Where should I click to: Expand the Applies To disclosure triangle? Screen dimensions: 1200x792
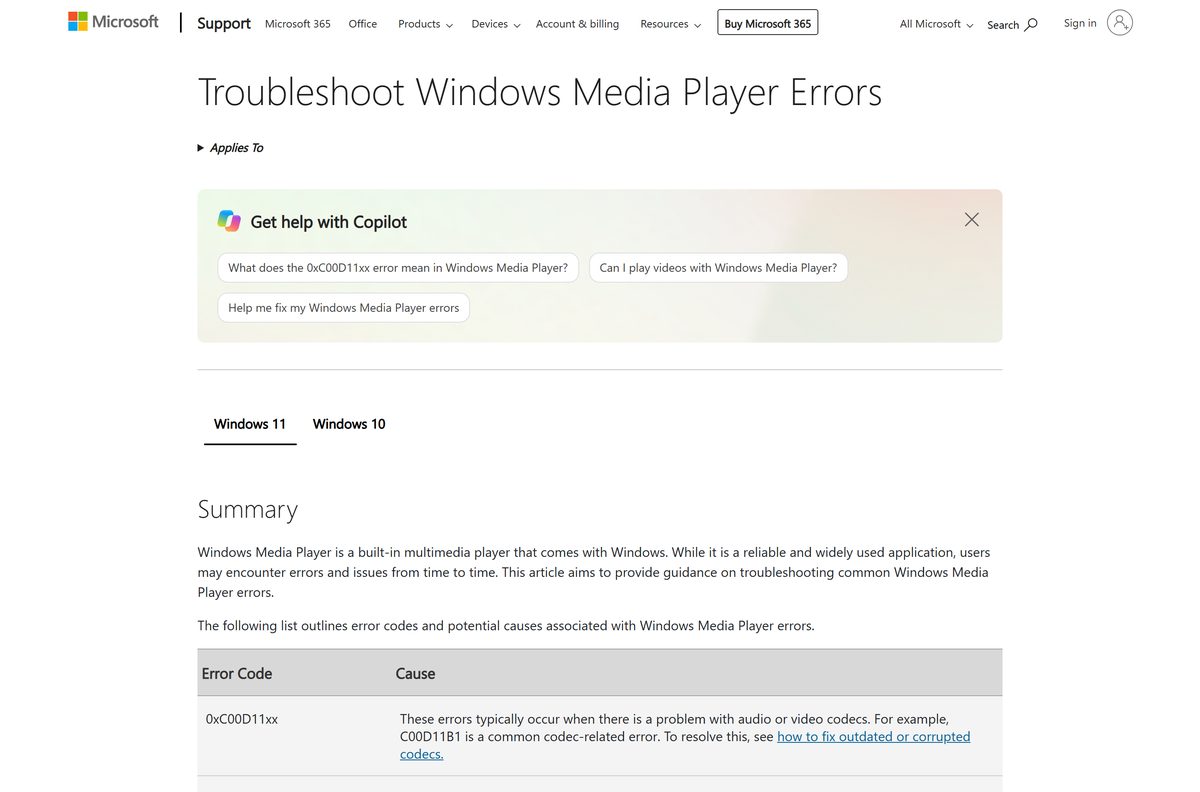201,148
